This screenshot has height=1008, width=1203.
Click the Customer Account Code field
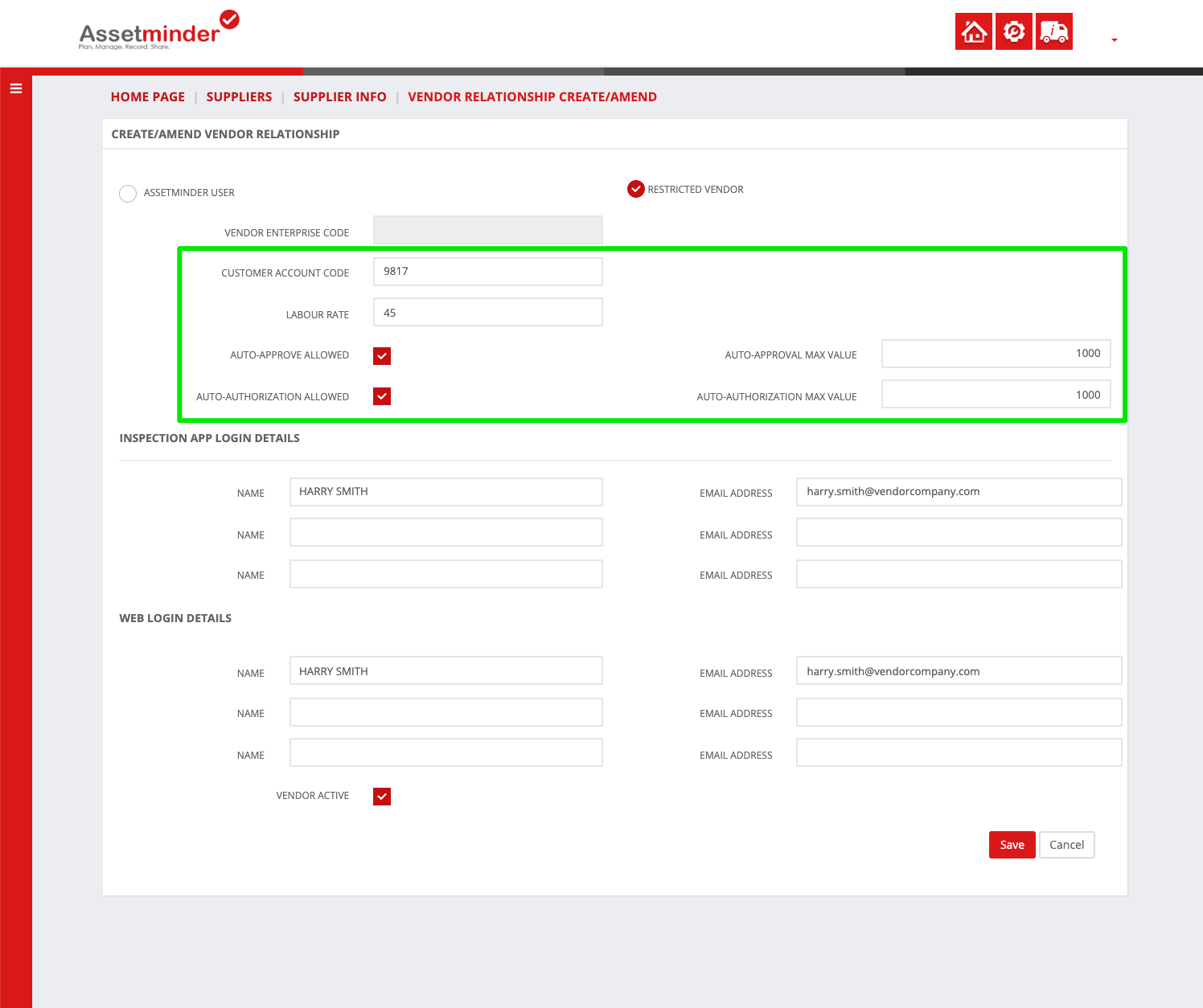click(488, 272)
